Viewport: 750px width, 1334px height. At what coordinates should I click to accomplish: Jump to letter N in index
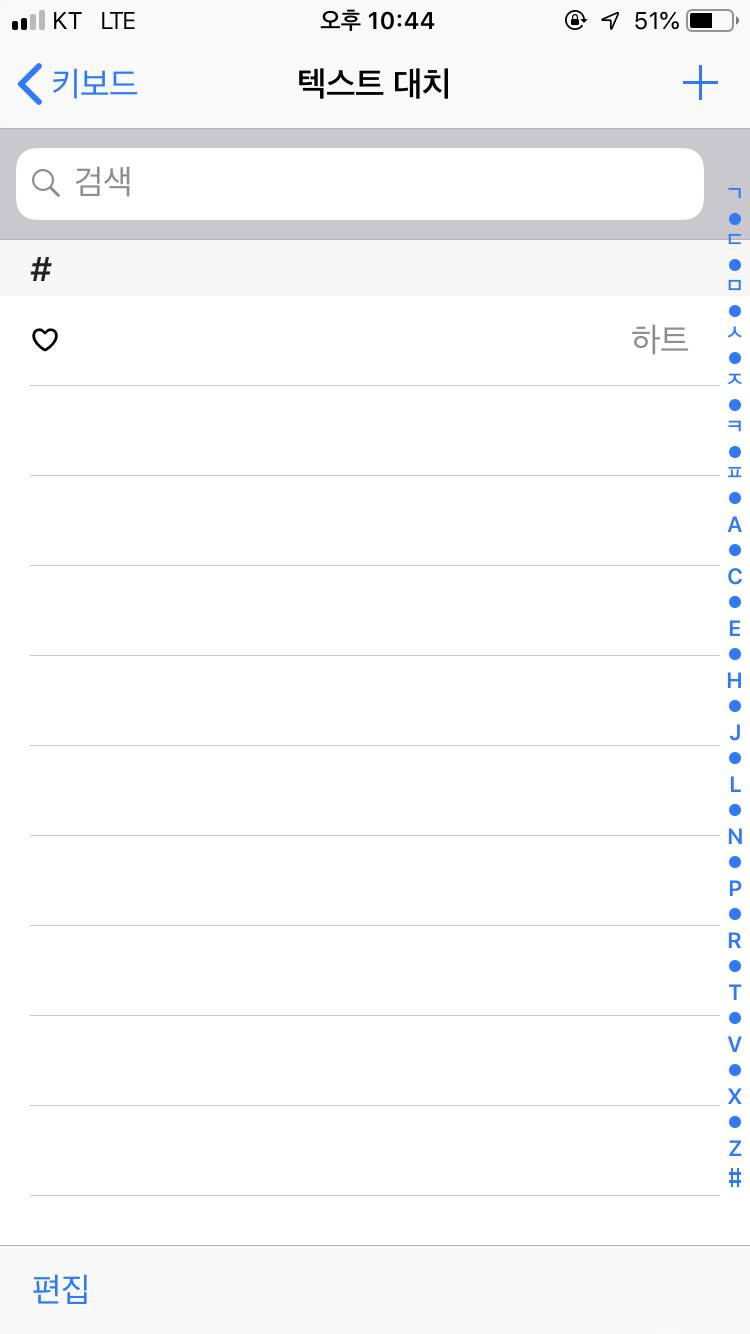pyautogui.click(x=735, y=836)
